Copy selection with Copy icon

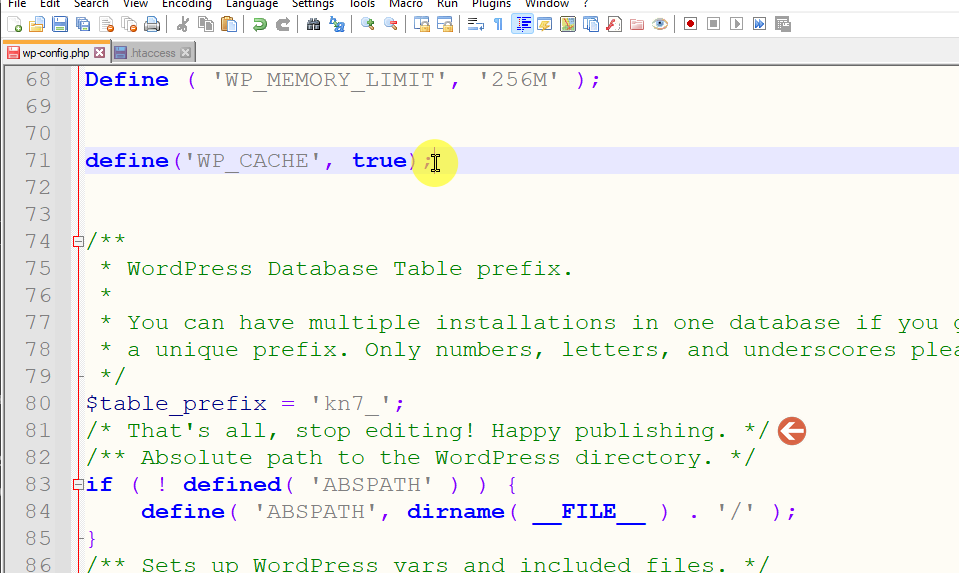pos(206,24)
